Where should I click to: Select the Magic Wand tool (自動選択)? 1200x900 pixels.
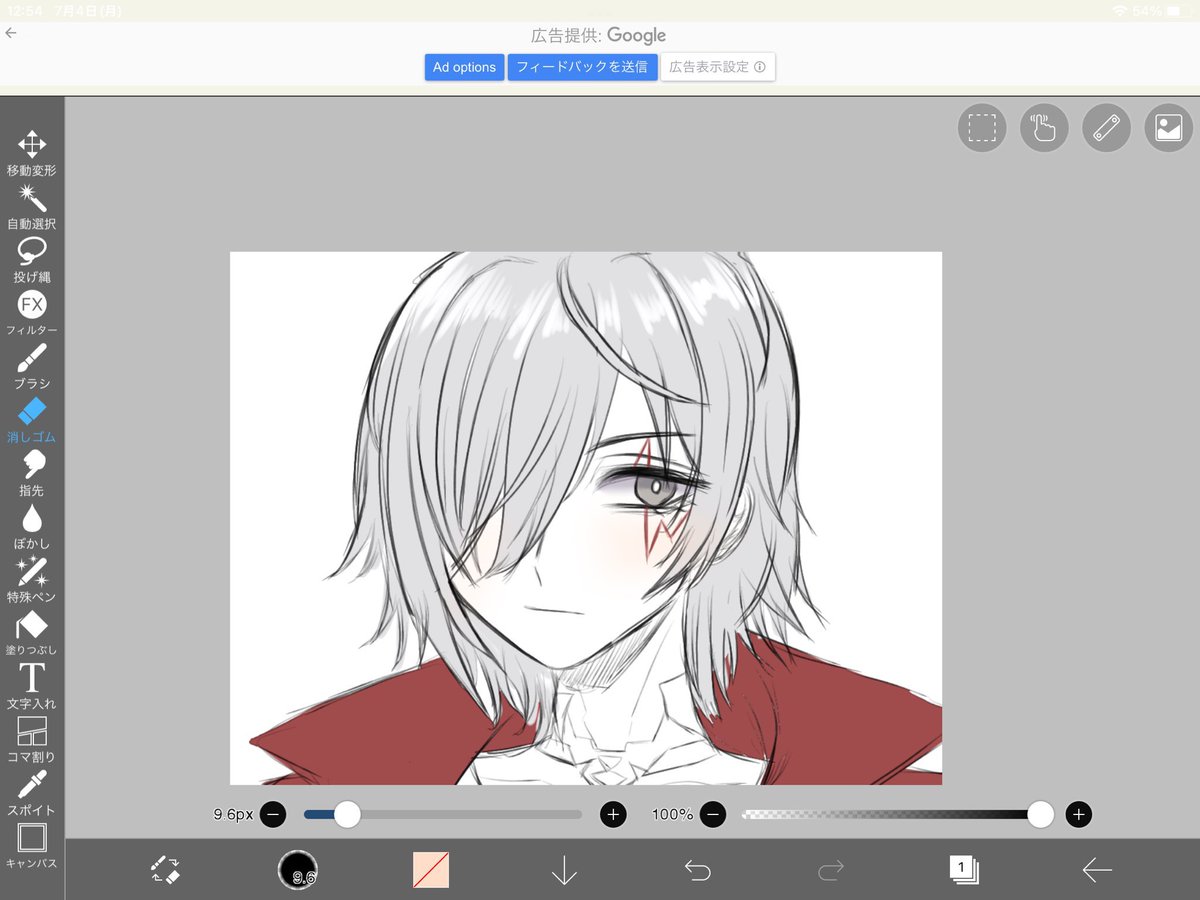pos(32,206)
